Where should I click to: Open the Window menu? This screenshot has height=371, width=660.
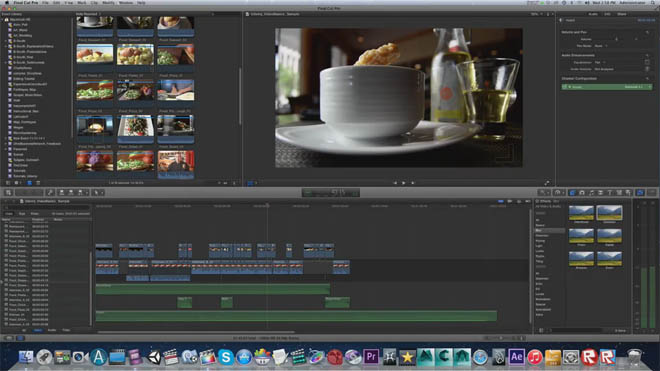pyautogui.click(x=125, y=3)
